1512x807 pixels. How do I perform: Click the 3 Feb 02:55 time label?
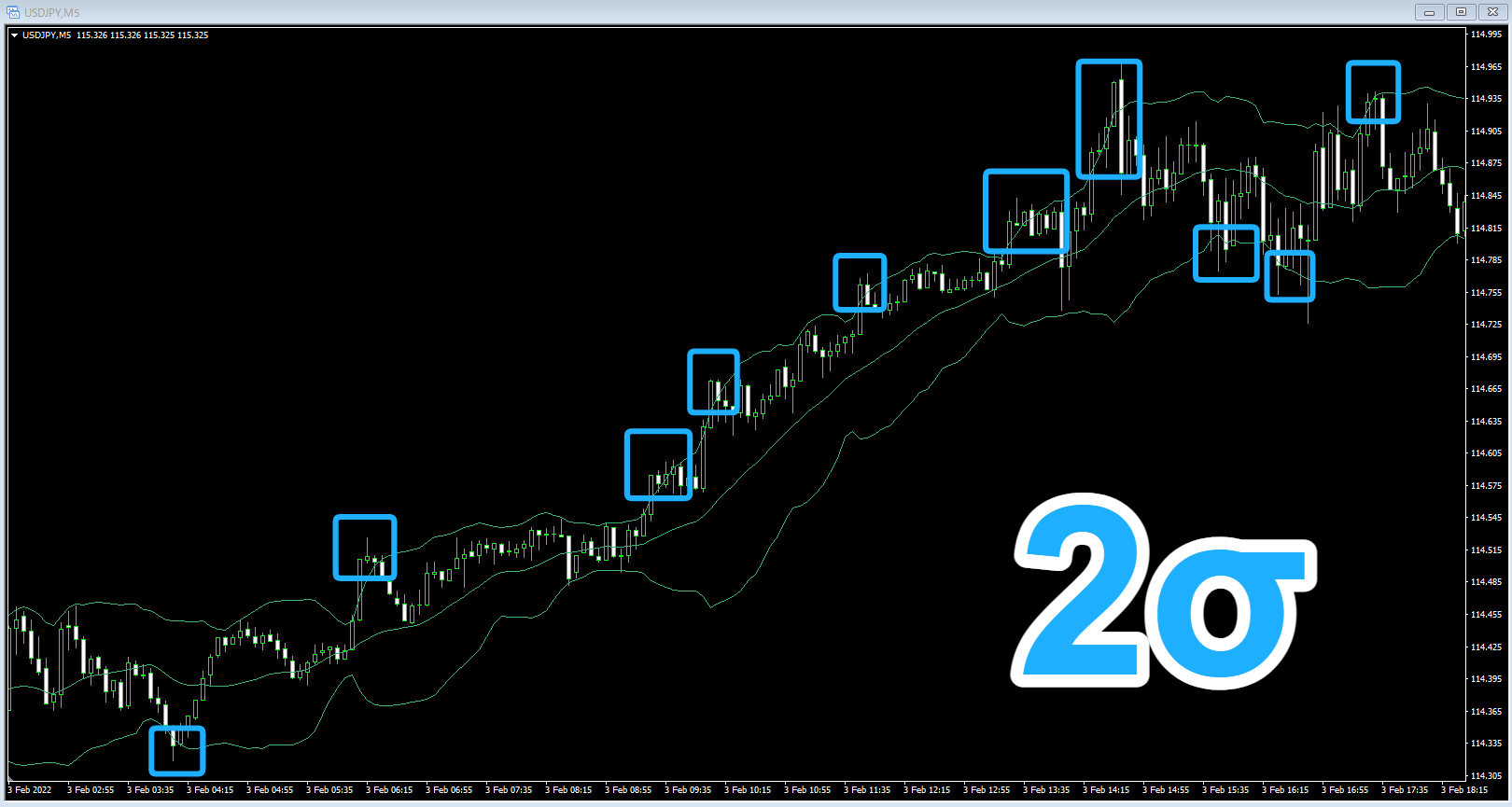91,790
